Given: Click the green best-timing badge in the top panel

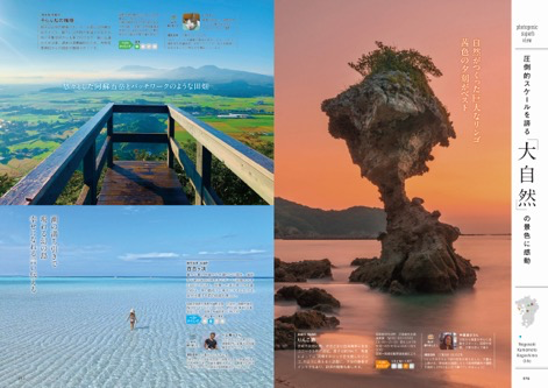Looking at the screenshot, I should coord(126,46).
